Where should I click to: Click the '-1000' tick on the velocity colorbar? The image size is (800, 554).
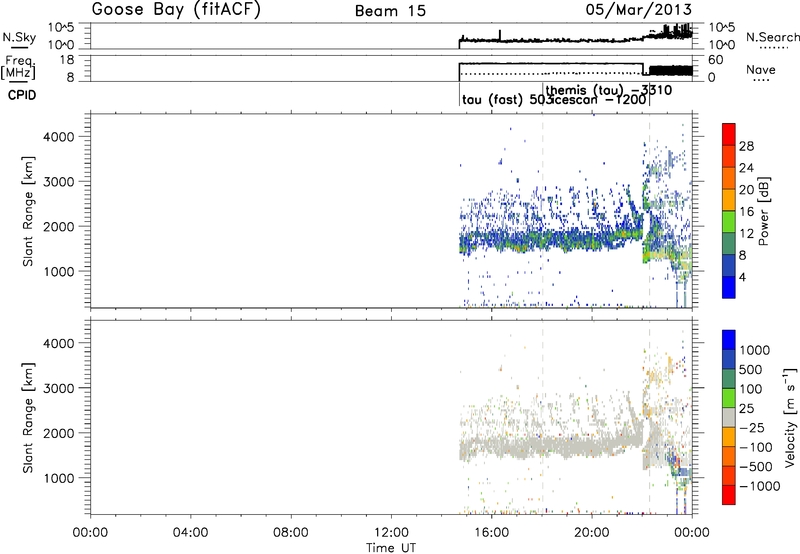(759, 486)
